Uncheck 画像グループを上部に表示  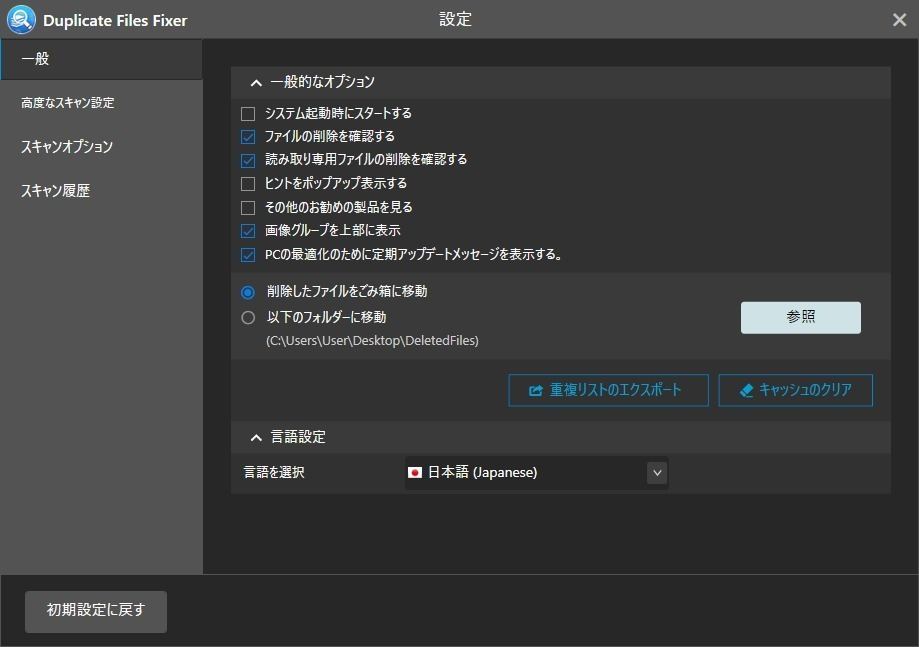248,231
